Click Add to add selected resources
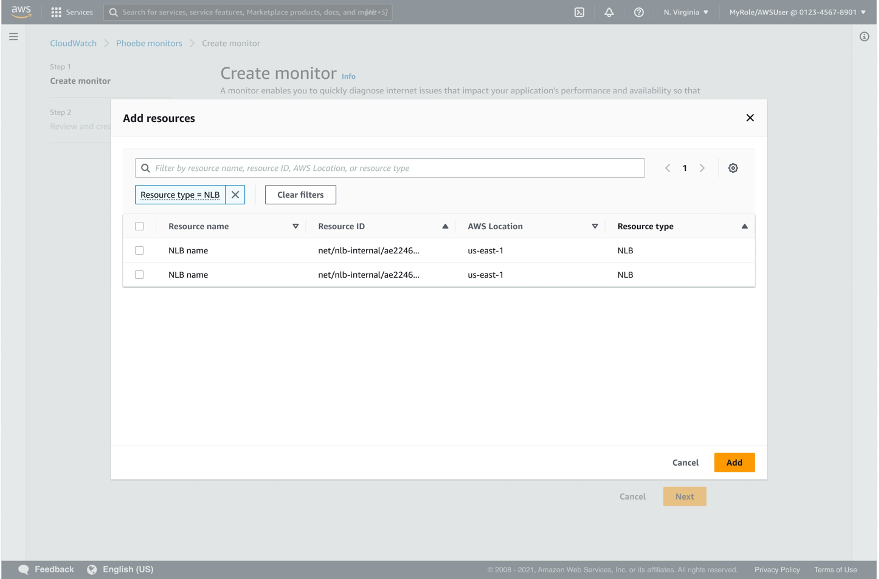Screen dimensions: 879x579 (734, 462)
